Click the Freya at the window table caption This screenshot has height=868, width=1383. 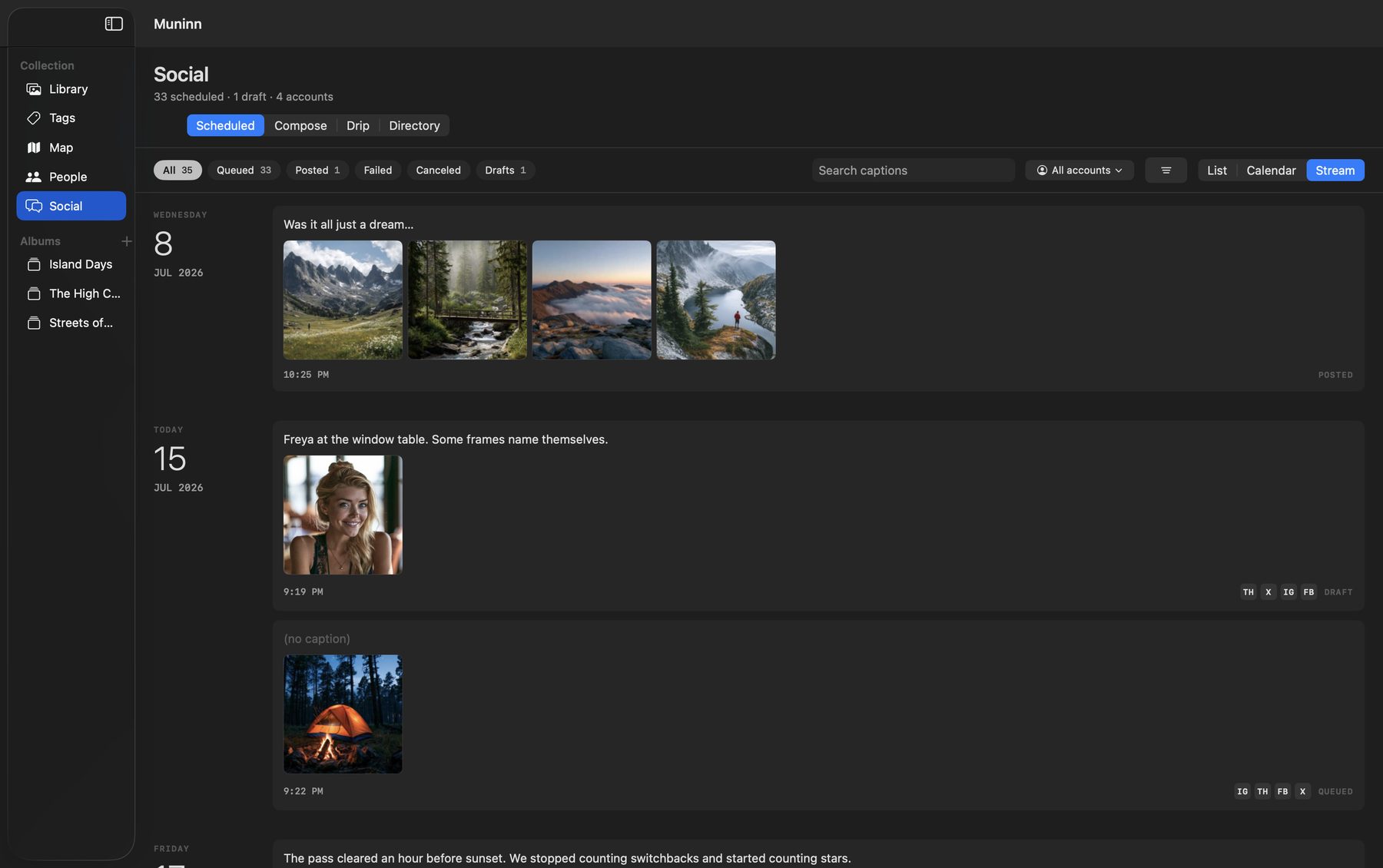[446, 439]
